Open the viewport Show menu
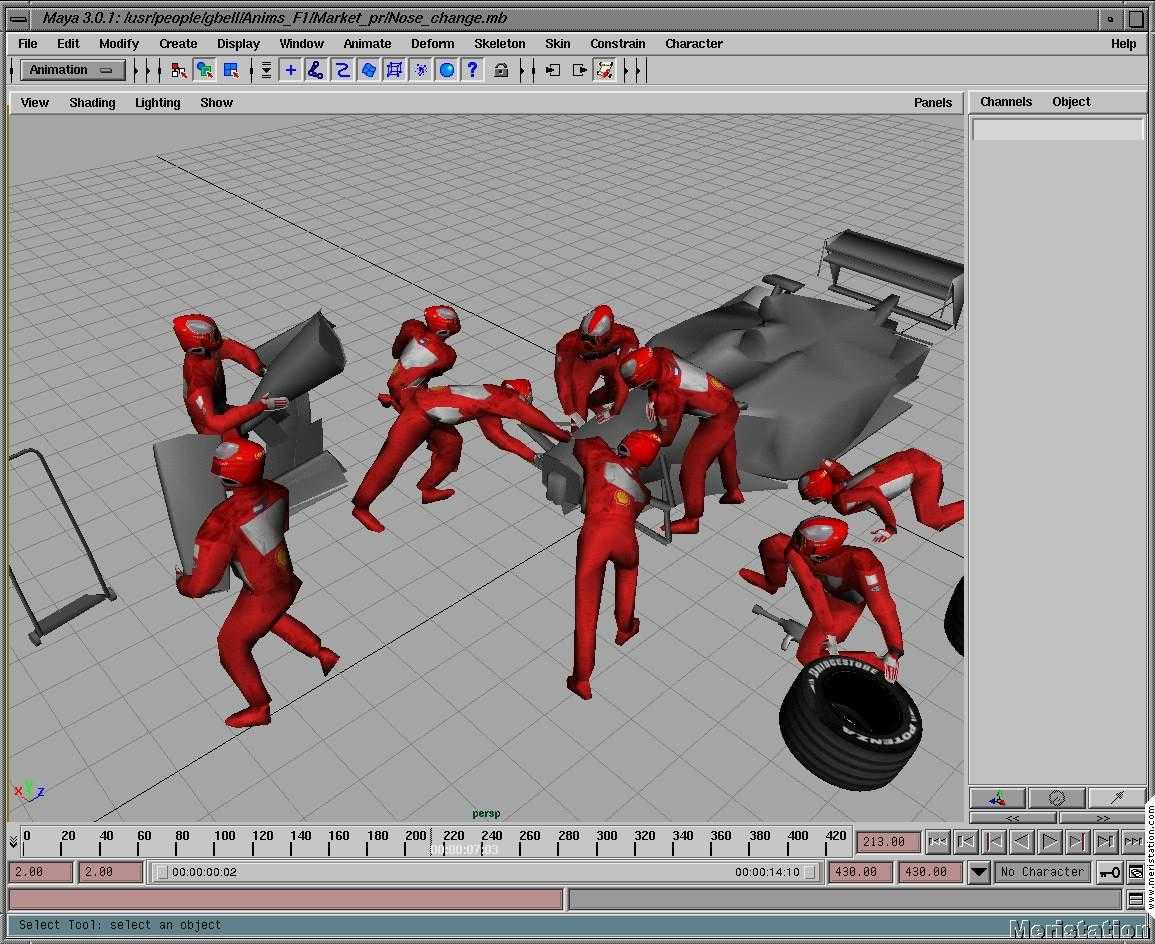This screenshot has height=944, width=1155. pos(216,102)
